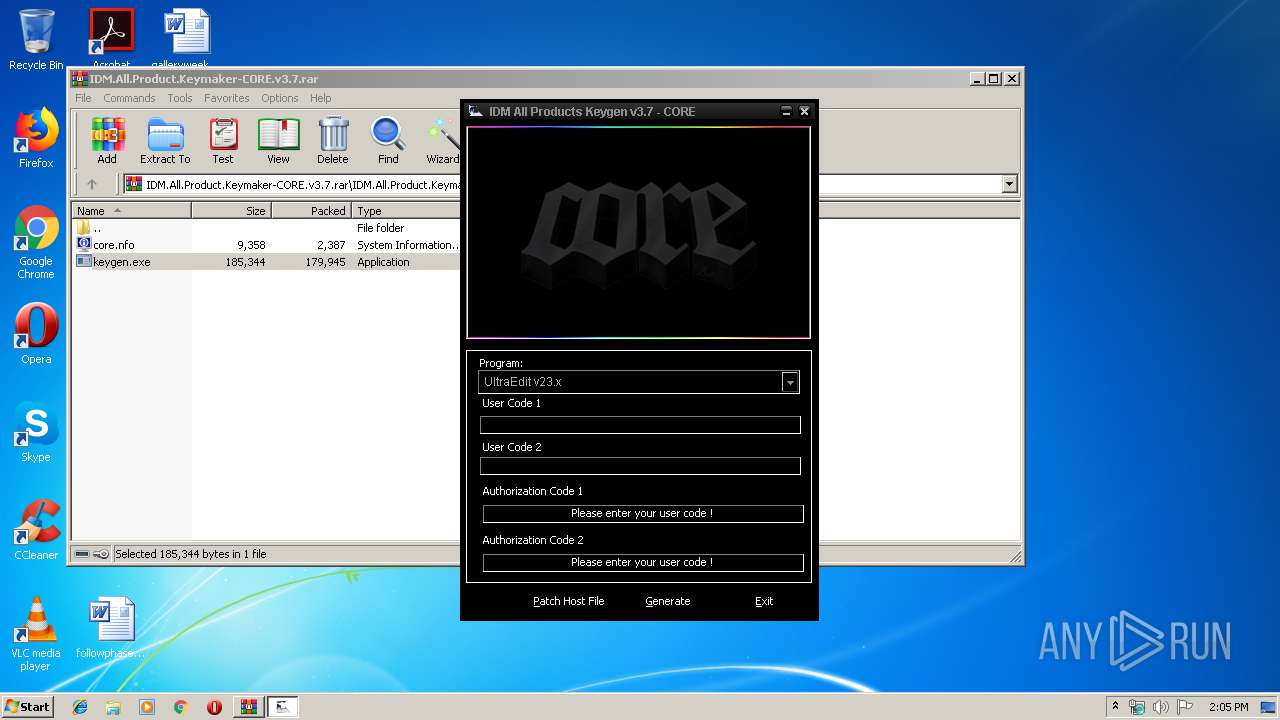
Task: Select the CCleaner desktop shortcut
Action: pos(36,530)
